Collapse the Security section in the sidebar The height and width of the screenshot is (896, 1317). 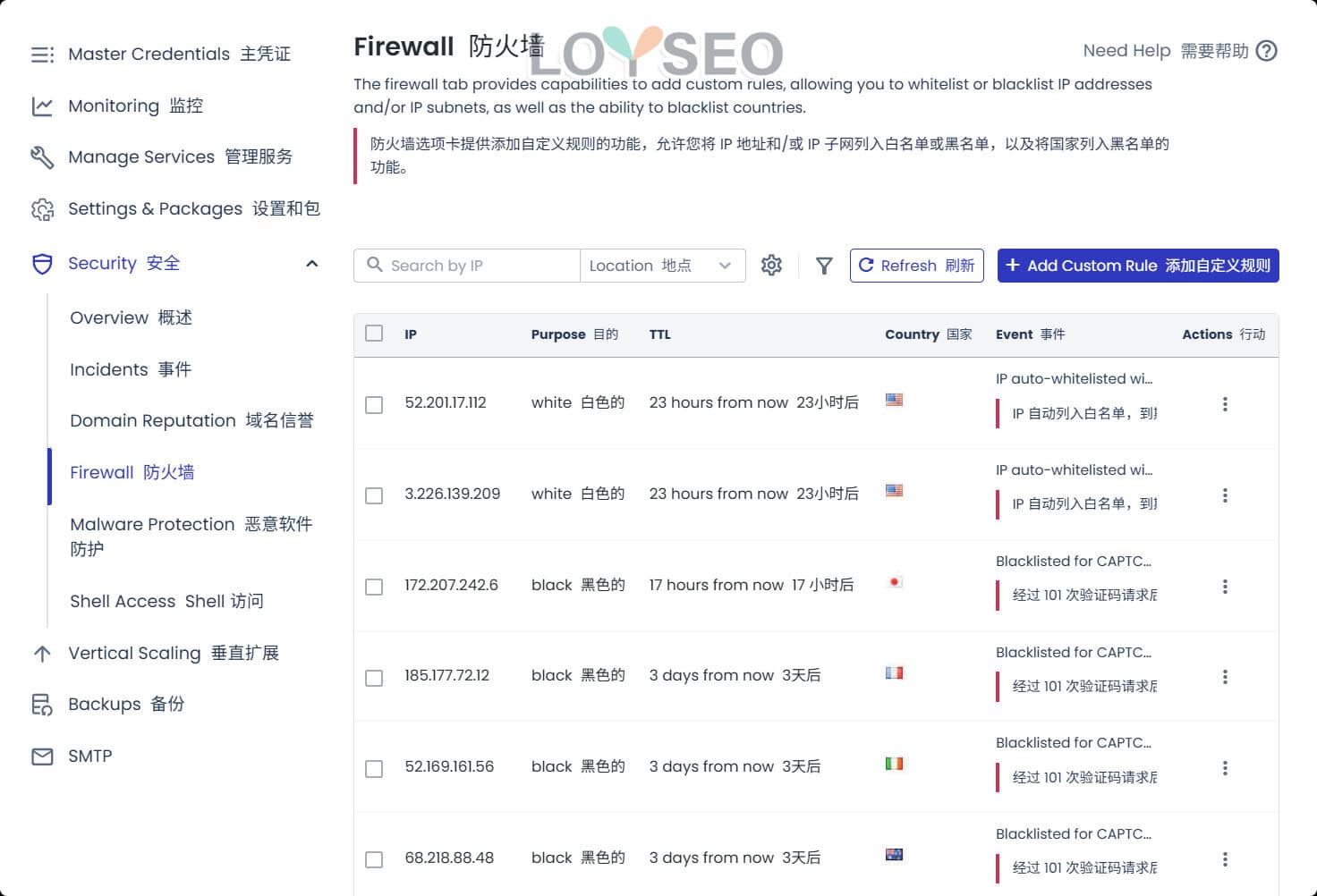click(311, 263)
